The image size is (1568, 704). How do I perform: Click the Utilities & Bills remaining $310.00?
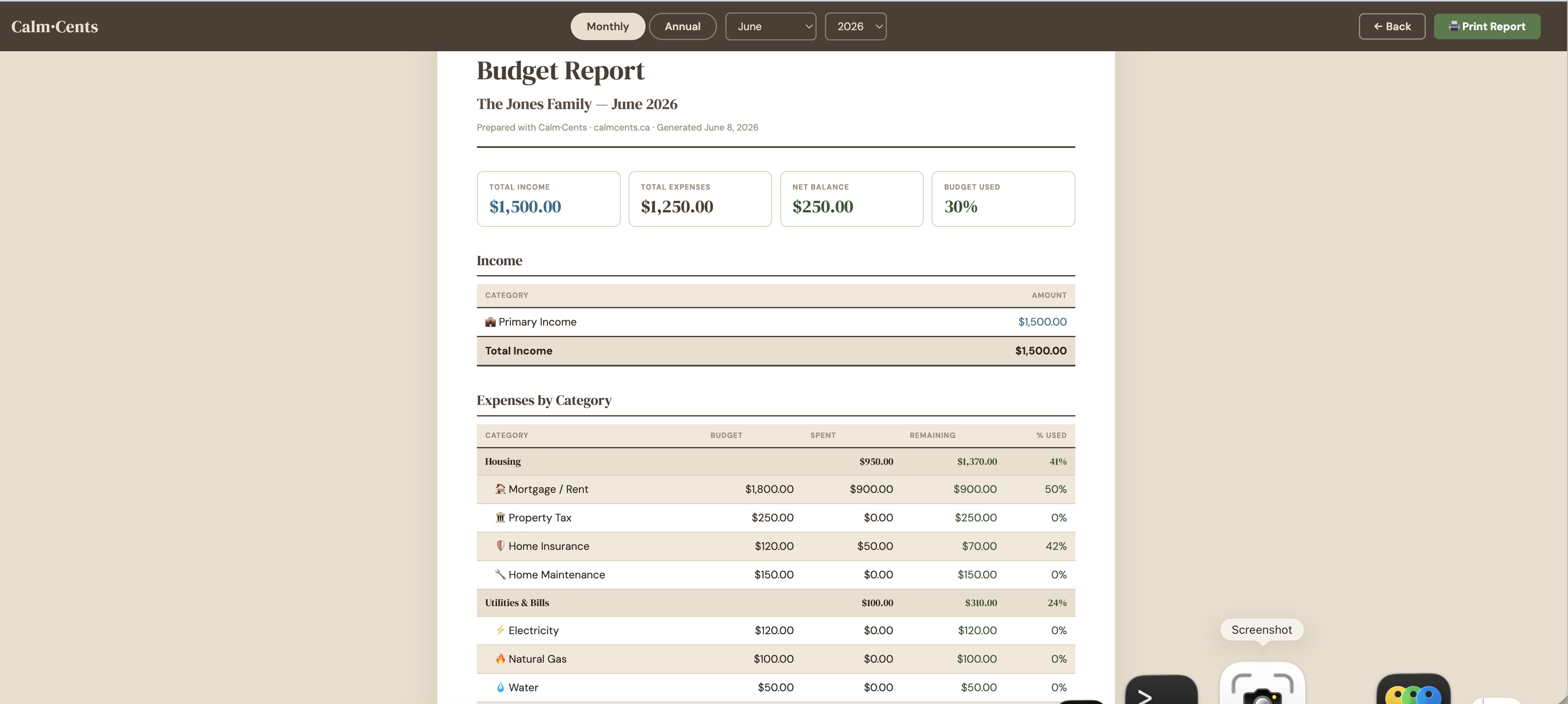click(981, 603)
